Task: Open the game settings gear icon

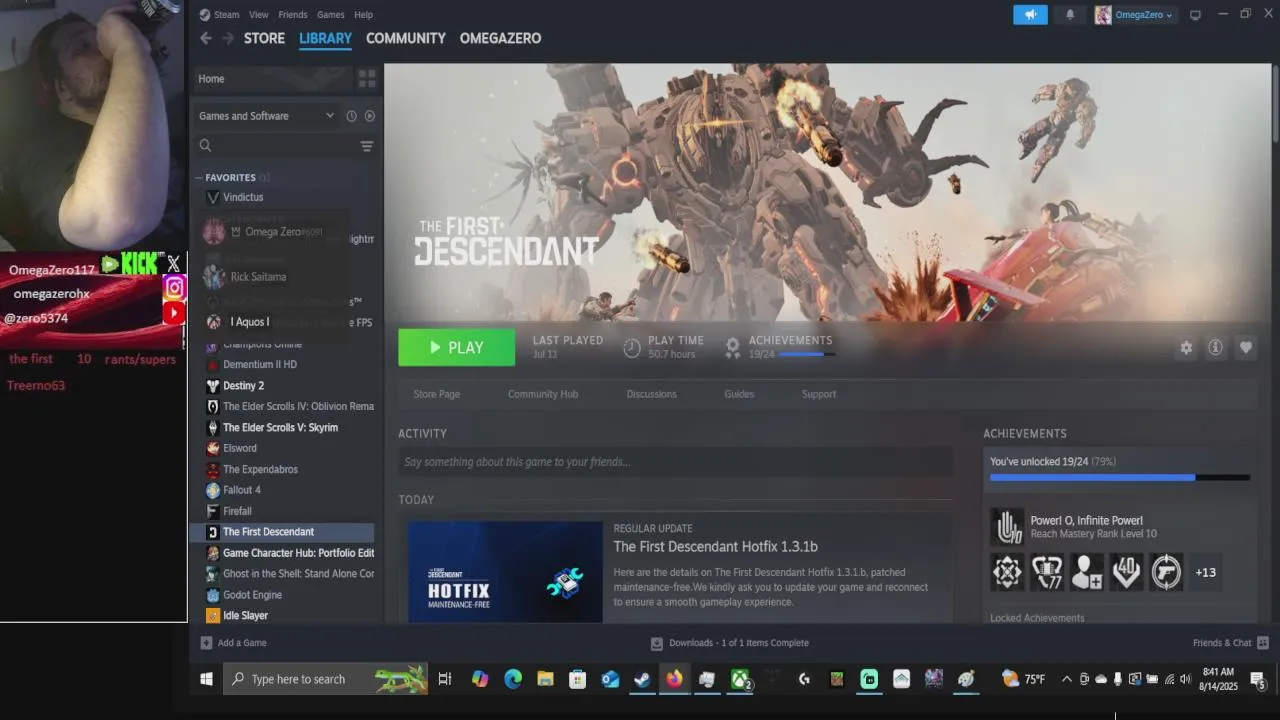Action: pos(1186,348)
